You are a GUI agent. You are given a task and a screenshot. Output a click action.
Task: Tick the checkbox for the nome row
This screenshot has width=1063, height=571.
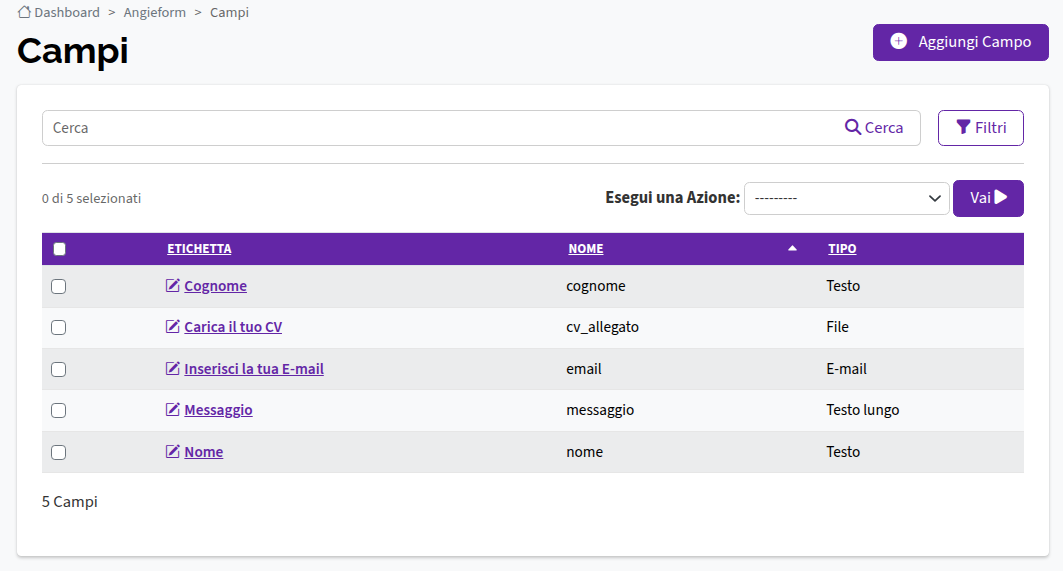point(59,452)
